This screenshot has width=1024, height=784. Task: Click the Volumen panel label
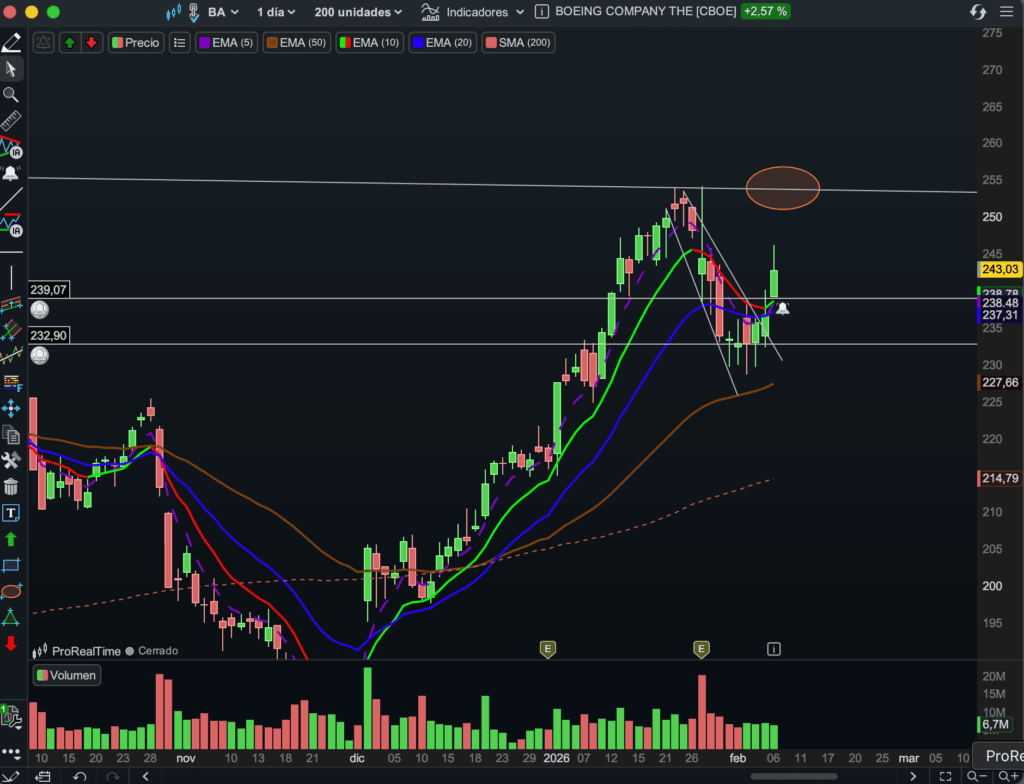67,675
